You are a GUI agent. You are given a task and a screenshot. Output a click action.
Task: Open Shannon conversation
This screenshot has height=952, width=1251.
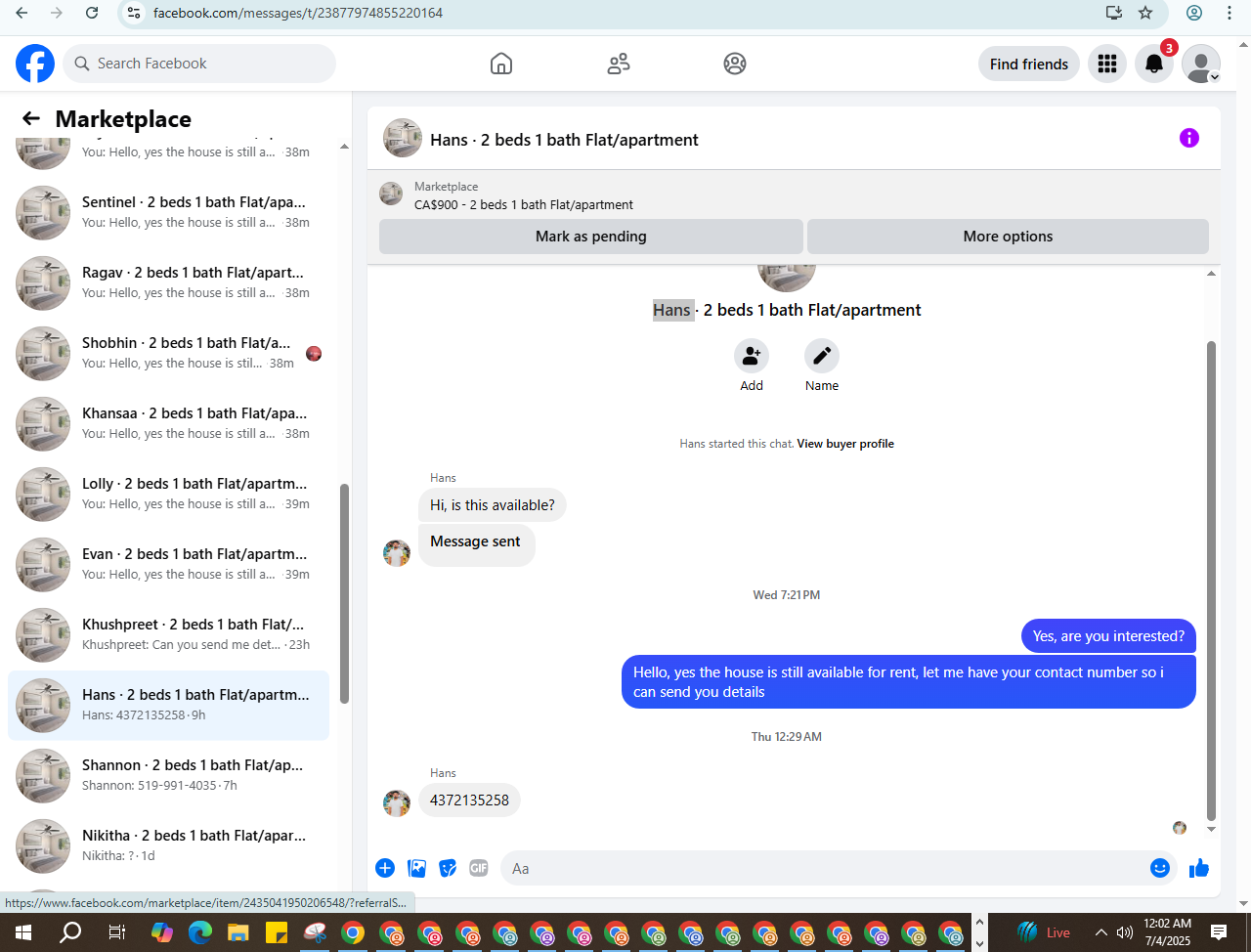pos(168,776)
